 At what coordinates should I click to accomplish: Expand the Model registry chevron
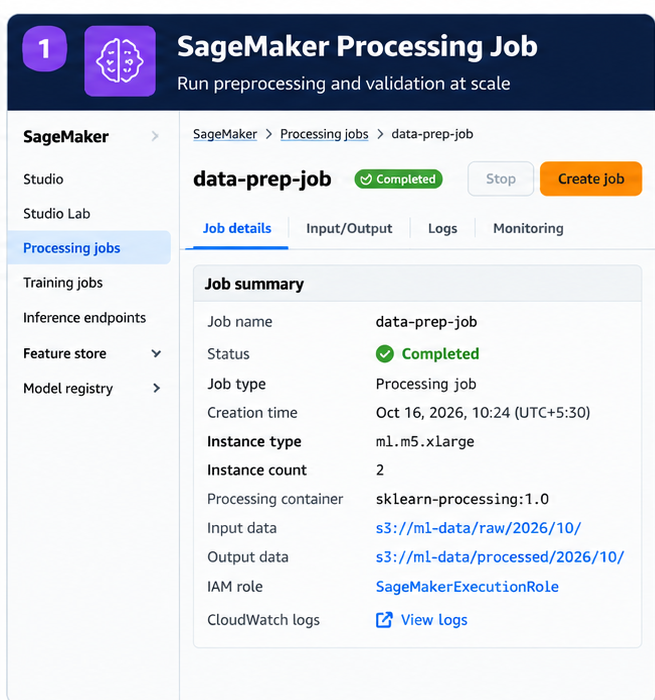pos(156,388)
